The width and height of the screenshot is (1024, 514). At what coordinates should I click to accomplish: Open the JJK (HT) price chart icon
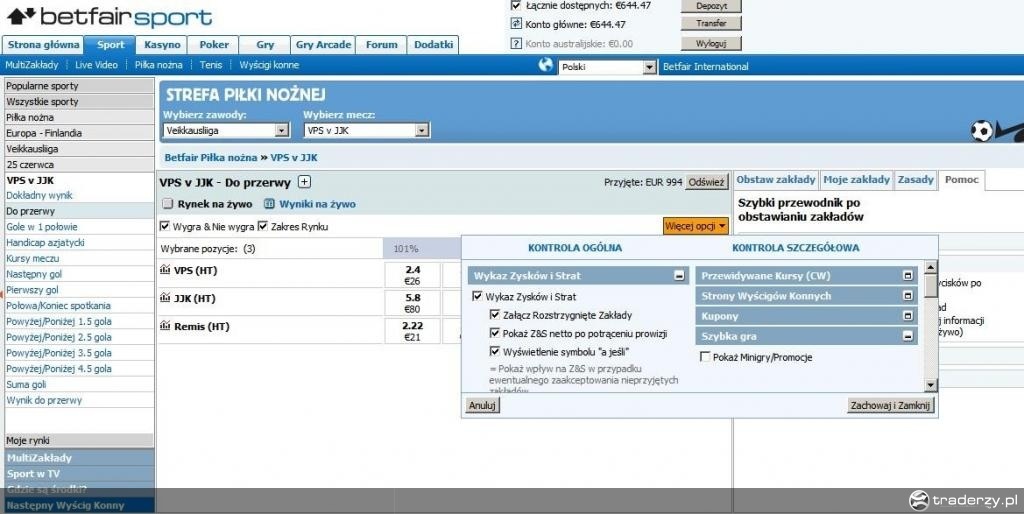(165, 298)
